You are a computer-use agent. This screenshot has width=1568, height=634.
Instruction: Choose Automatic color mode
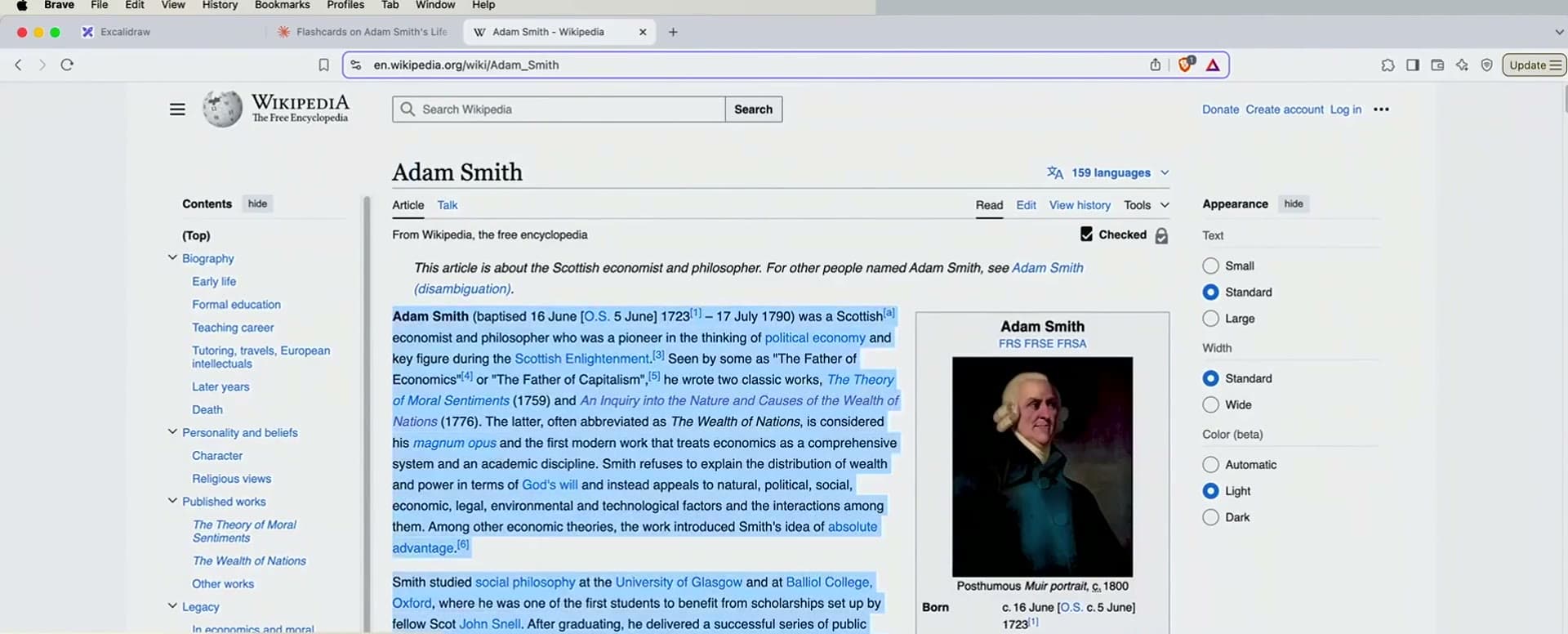coord(1210,465)
